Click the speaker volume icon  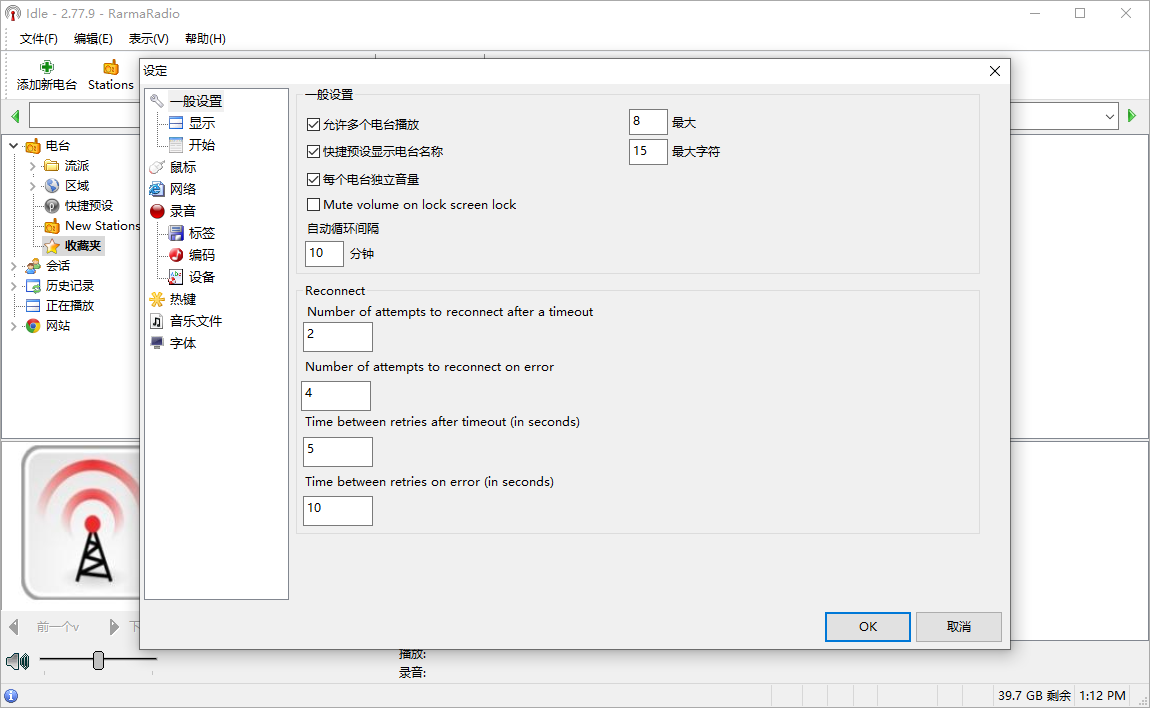(17, 661)
